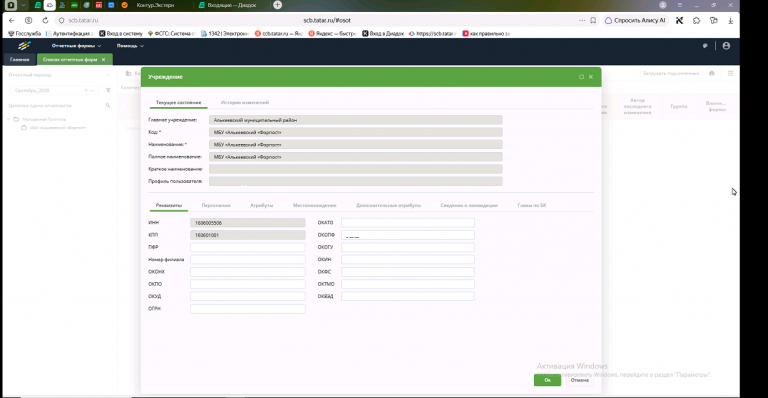This screenshot has height=398, width=768.
Task: Open the Помощь menu
Action: [x=130, y=46]
